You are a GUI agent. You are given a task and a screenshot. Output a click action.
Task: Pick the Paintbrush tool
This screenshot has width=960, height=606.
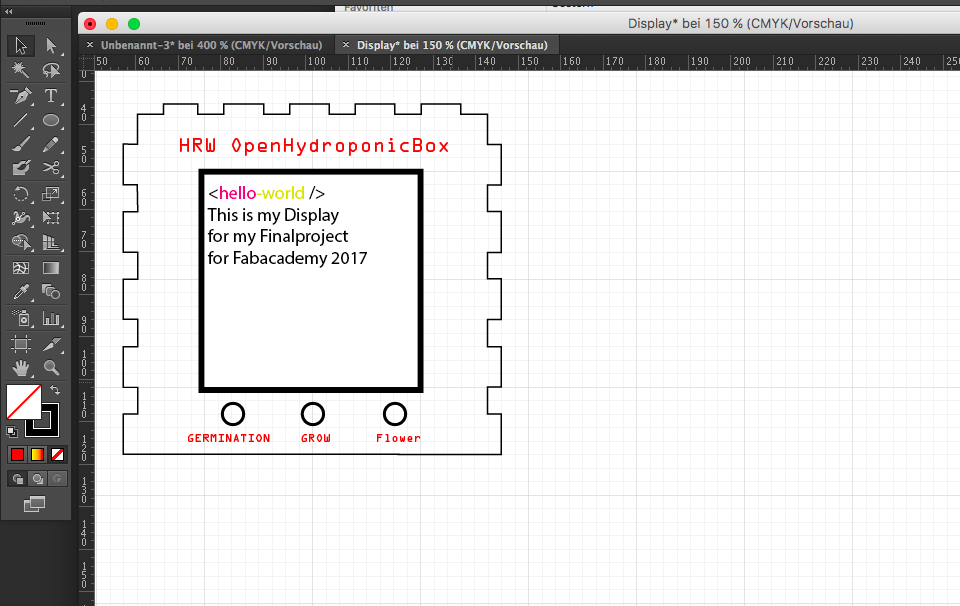[20, 144]
